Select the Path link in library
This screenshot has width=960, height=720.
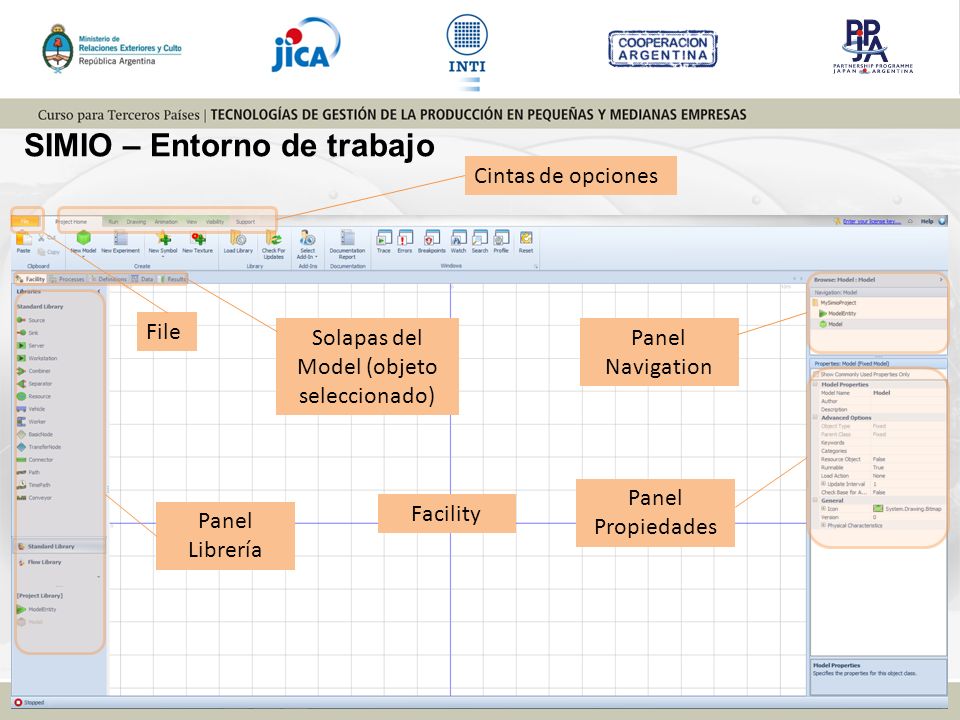28,473
